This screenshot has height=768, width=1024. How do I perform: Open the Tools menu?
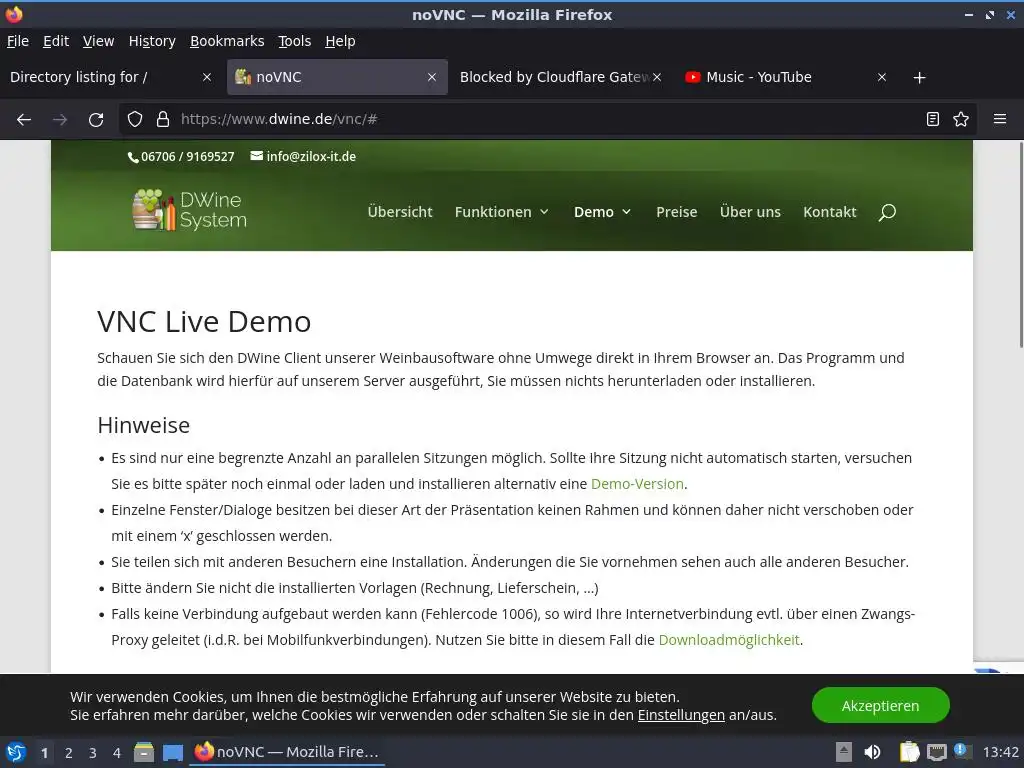[295, 41]
